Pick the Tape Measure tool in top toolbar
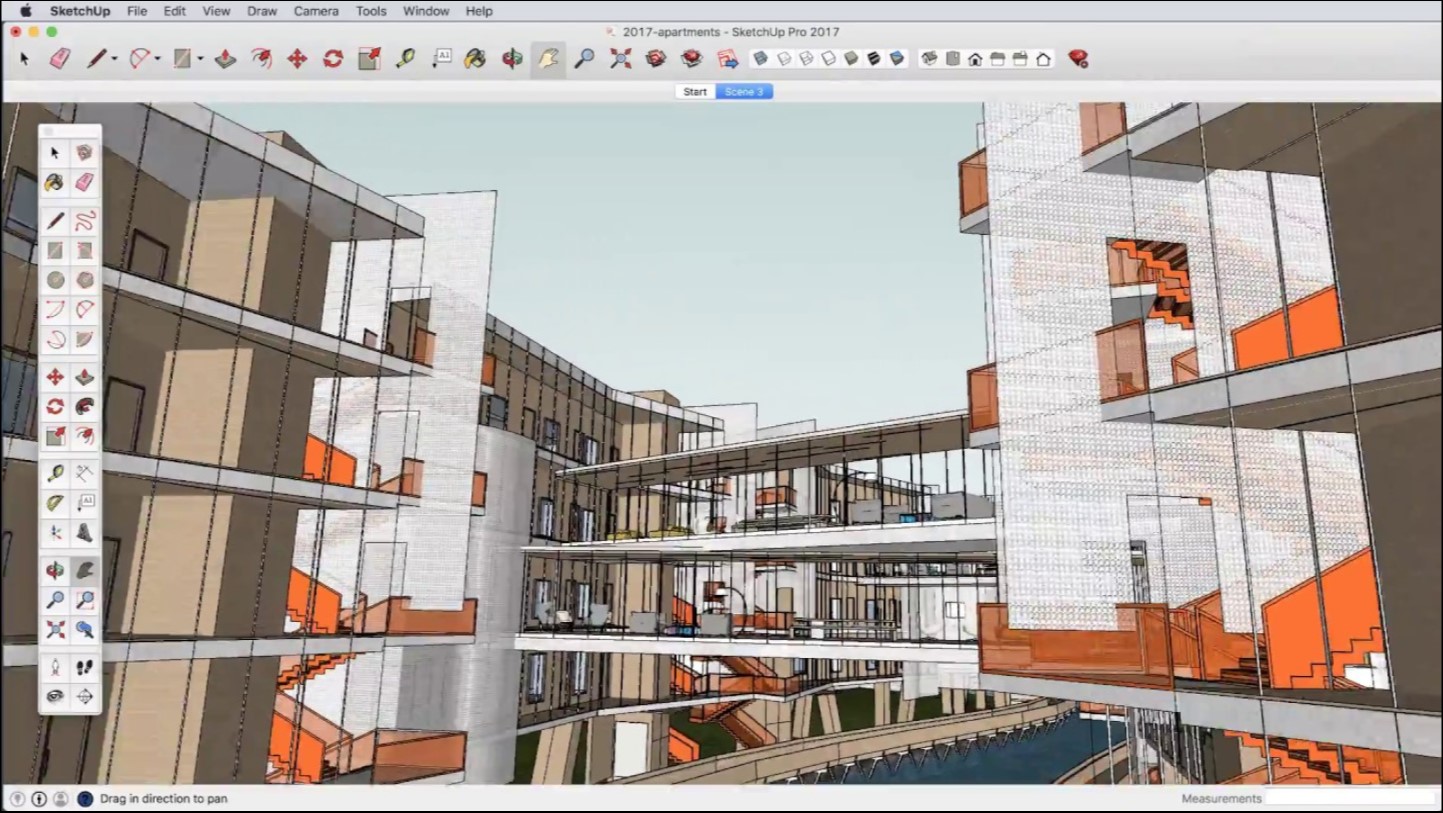Screen dimensions: 1443x813 [405, 59]
